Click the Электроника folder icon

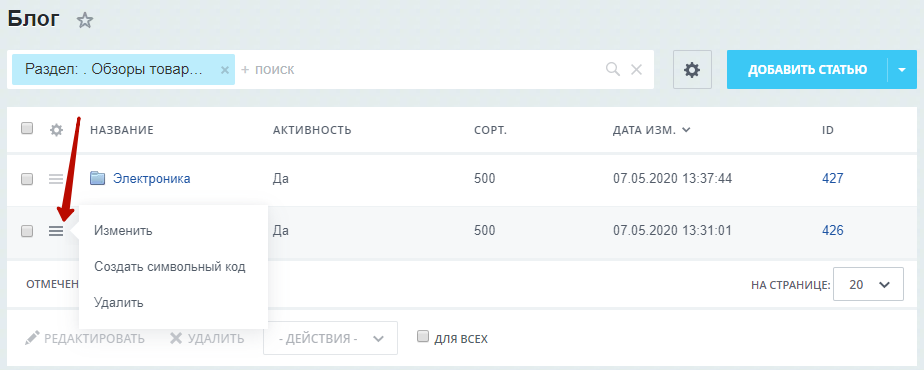(x=98, y=178)
